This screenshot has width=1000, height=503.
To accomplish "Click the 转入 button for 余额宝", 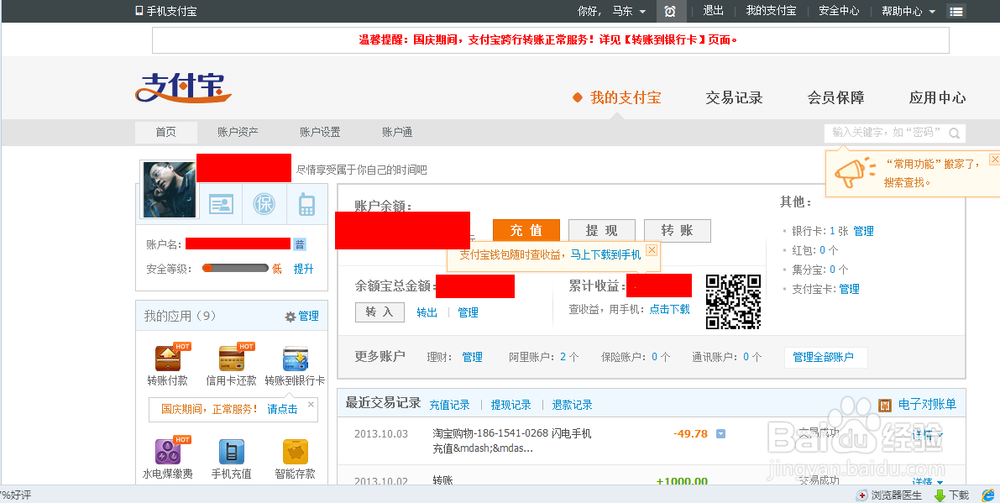I will coord(379,312).
